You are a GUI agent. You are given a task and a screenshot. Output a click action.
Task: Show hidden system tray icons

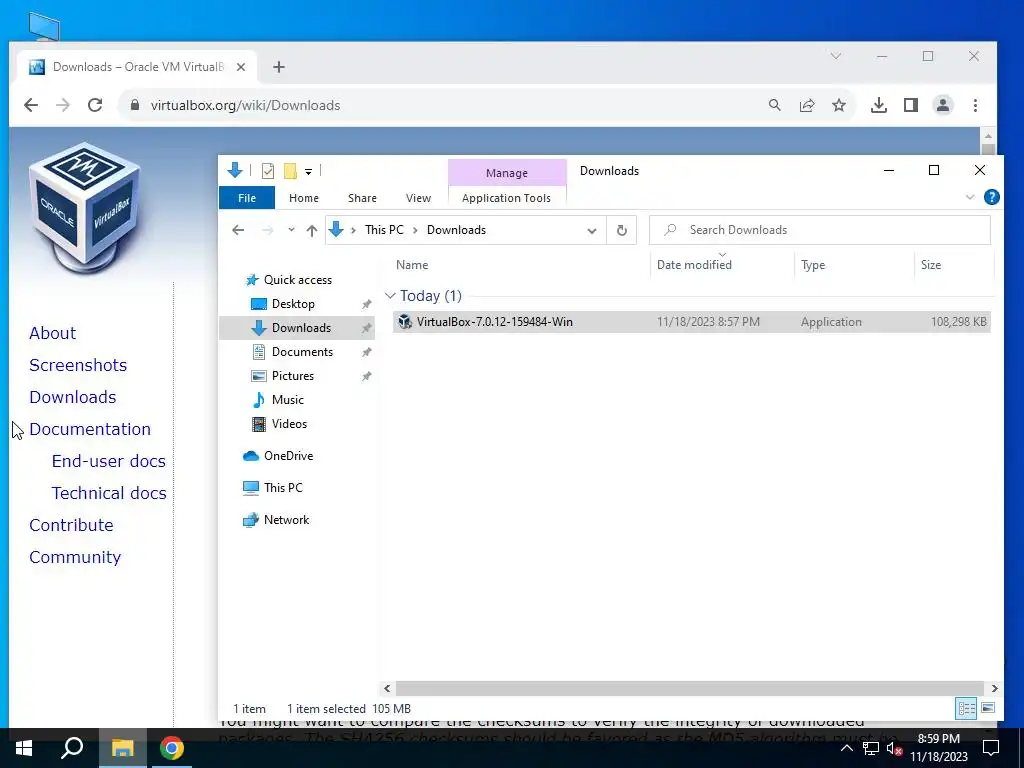point(846,748)
